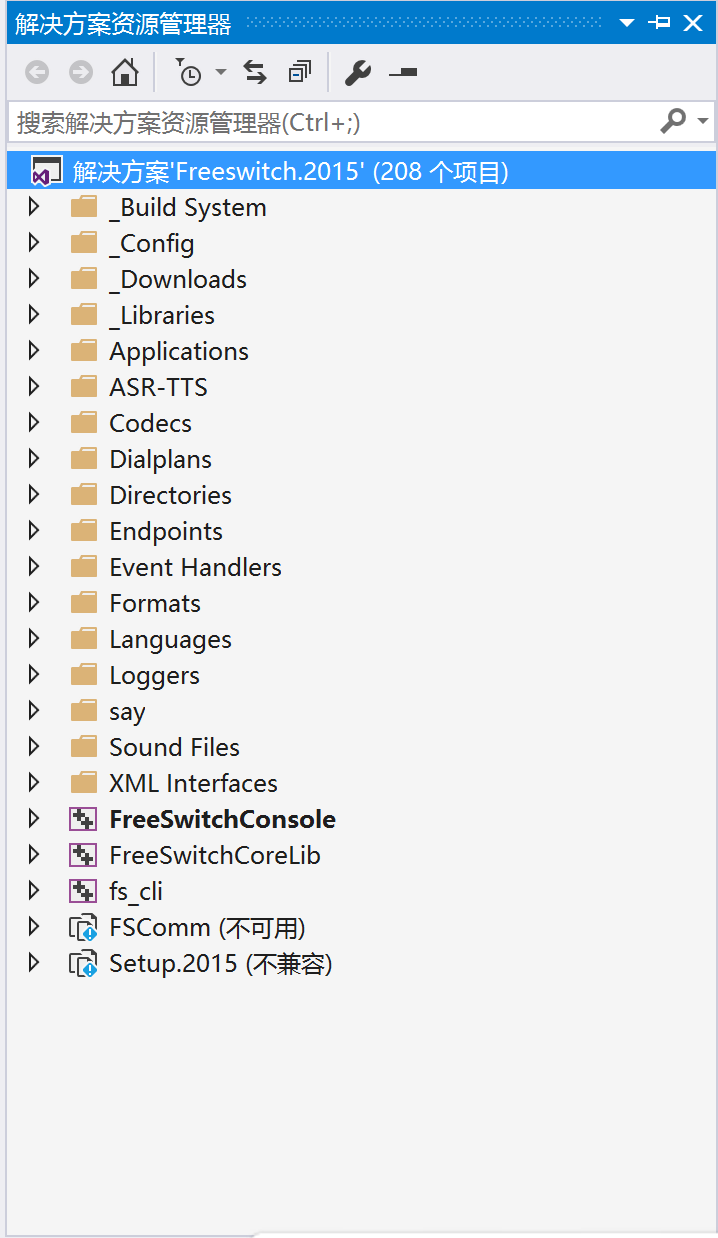This screenshot has width=718, height=1238.
Task: Click the Preview Selected Items dash icon
Action: pyautogui.click(x=403, y=72)
